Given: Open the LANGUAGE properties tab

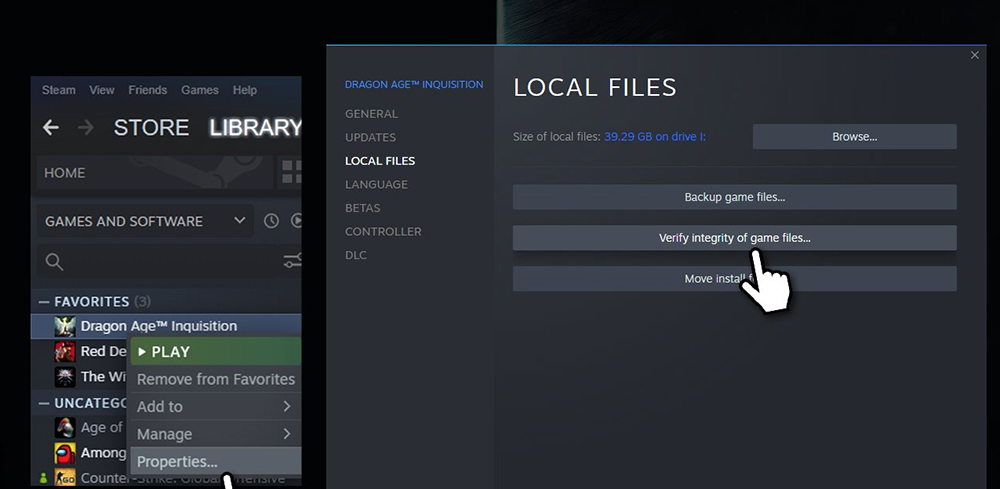Looking at the screenshot, I should (376, 185).
